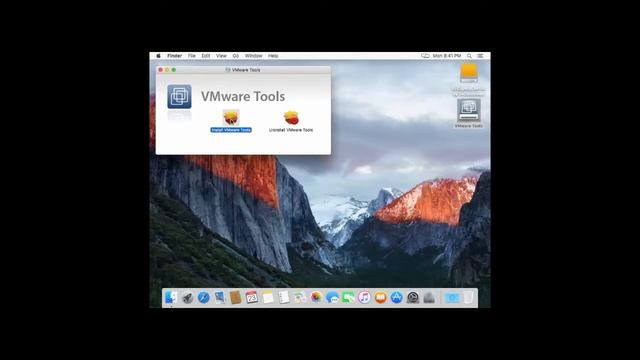The width and height of the screenshot is (640, 360).
Task: Open Reminders from the Dock
Action: (x=284, y=298)
